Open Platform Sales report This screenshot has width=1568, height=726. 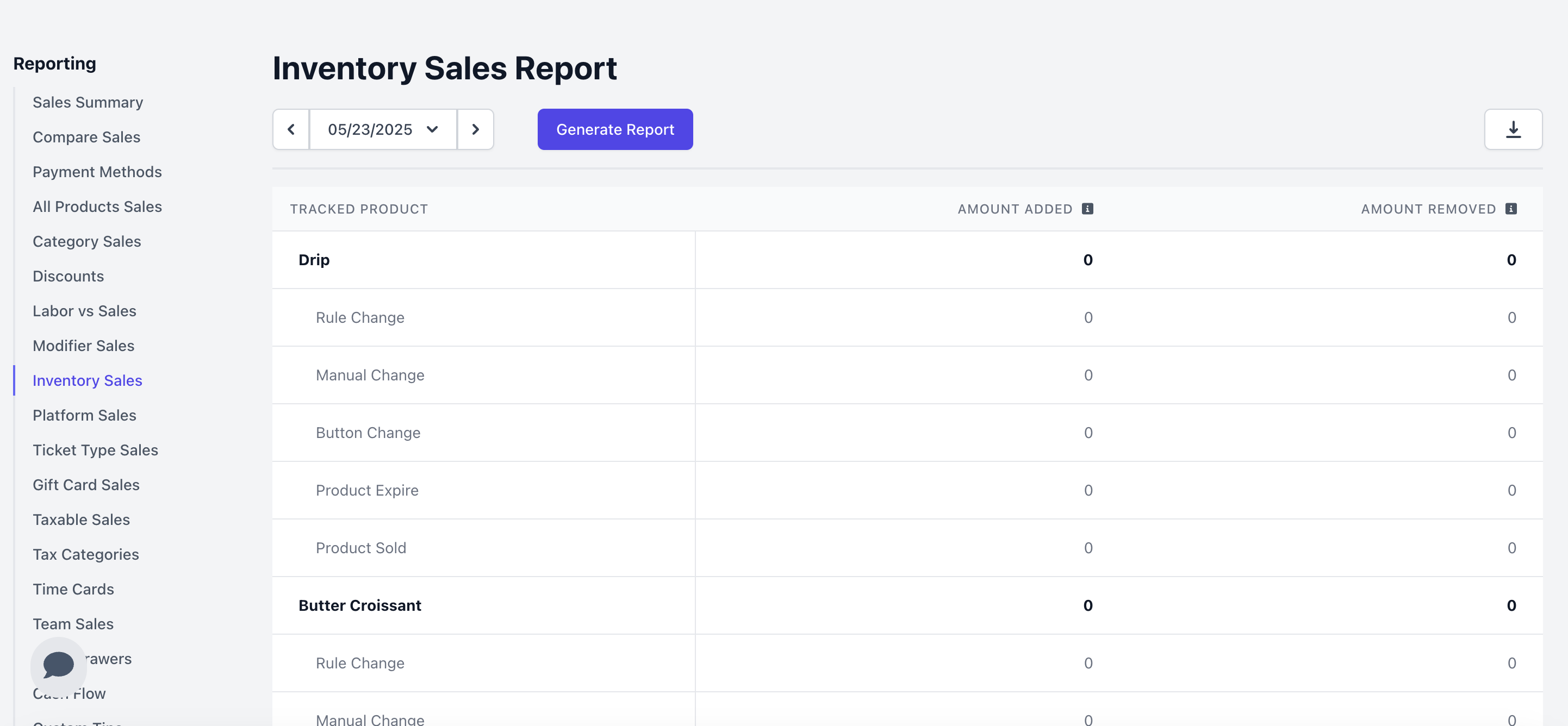point(84,415)
